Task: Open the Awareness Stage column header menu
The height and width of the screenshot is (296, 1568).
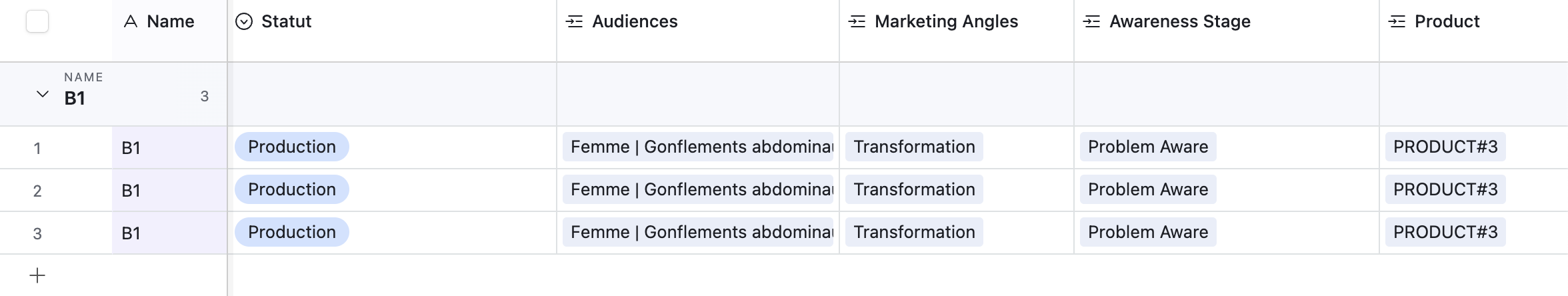Action: click(1179, 22)
